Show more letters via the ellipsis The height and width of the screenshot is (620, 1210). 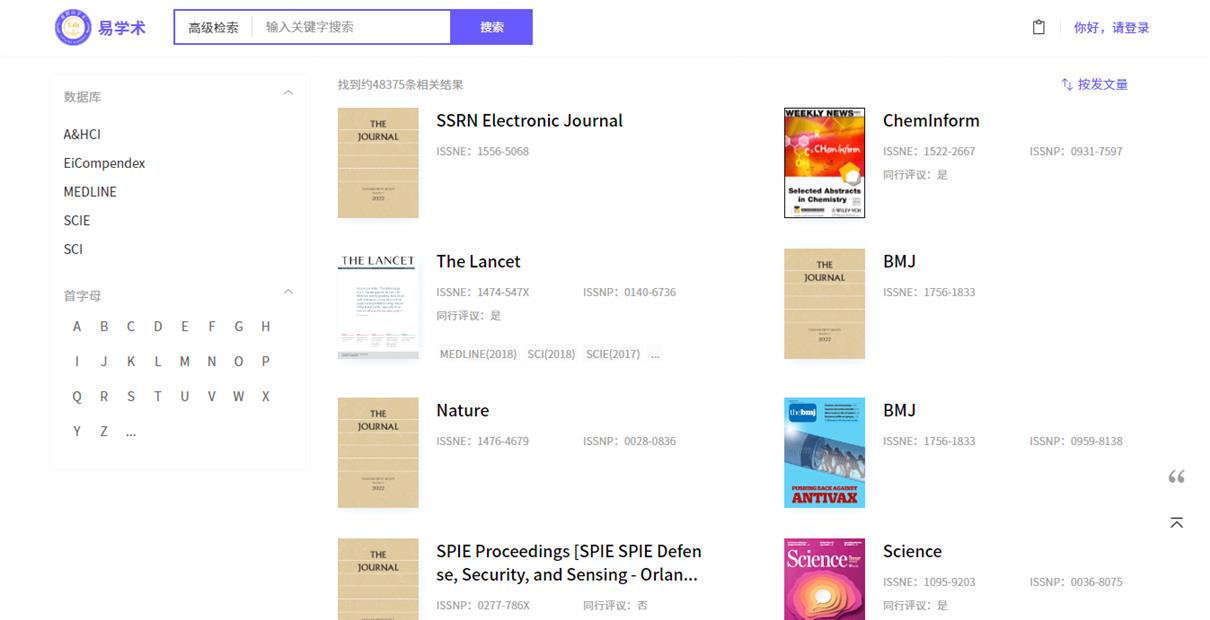(x=131, y=432)
